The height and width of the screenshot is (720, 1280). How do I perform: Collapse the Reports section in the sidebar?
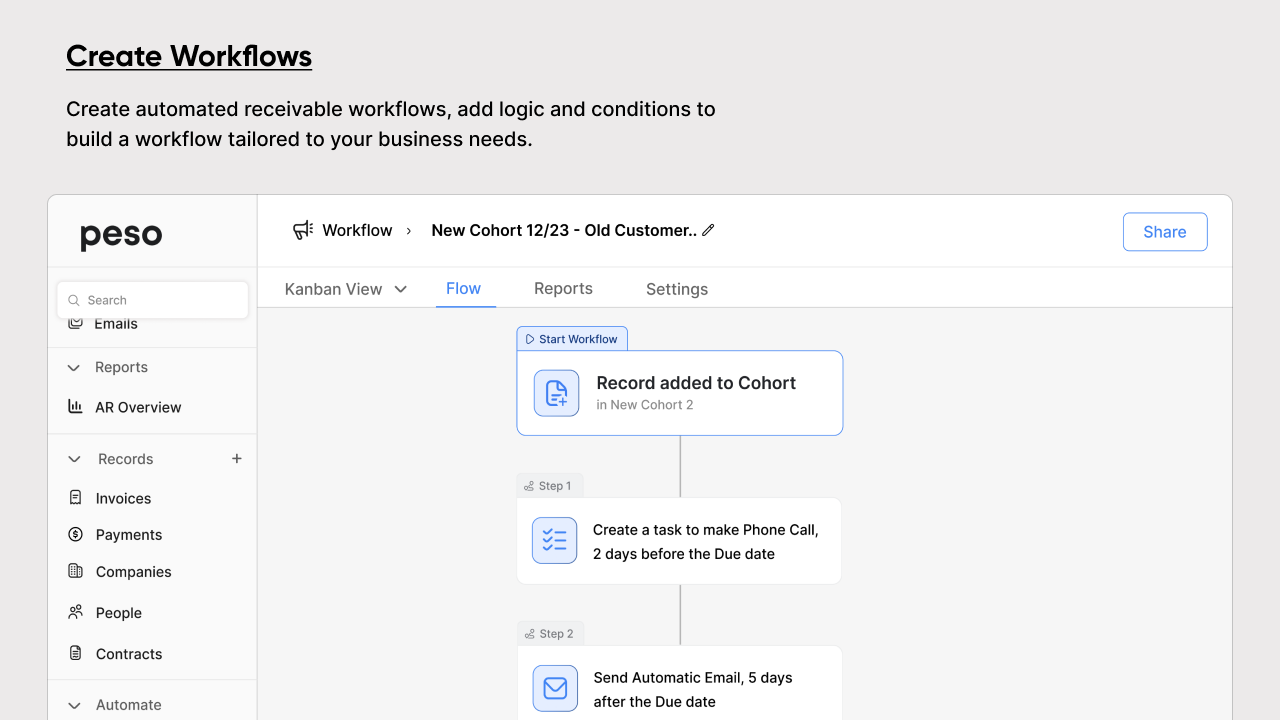[73, 367]
